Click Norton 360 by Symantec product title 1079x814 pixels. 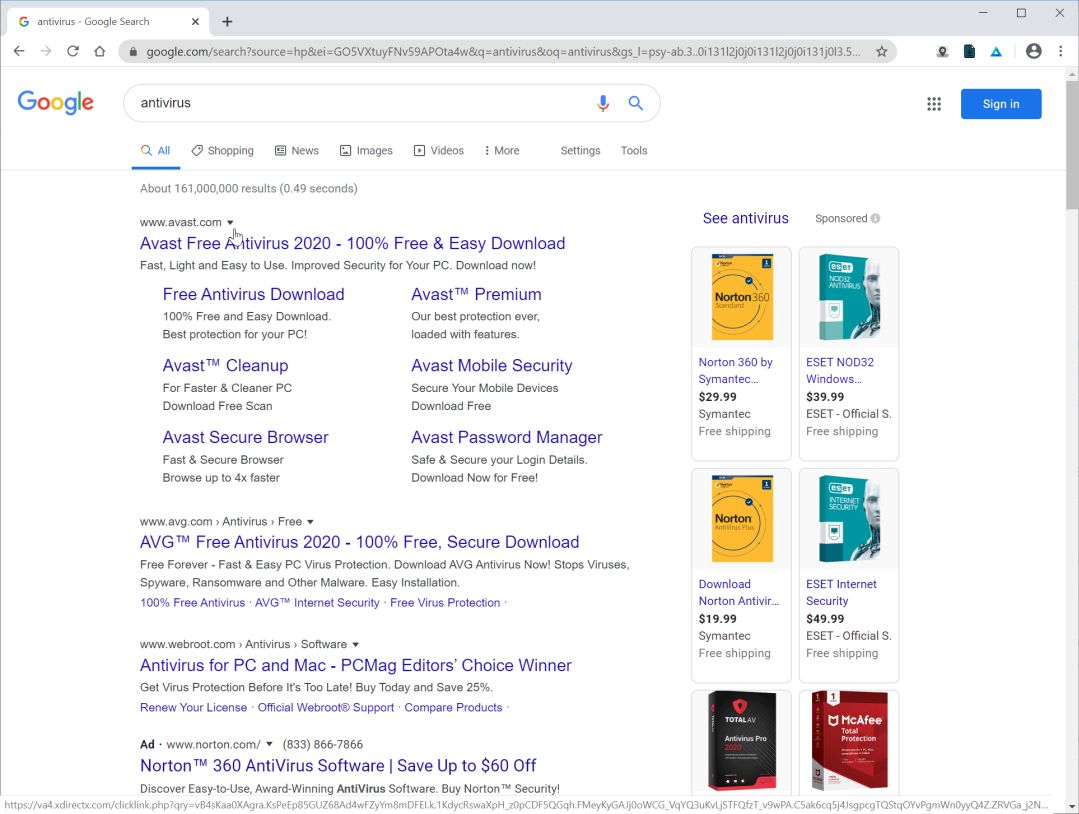tap(735, 370)
